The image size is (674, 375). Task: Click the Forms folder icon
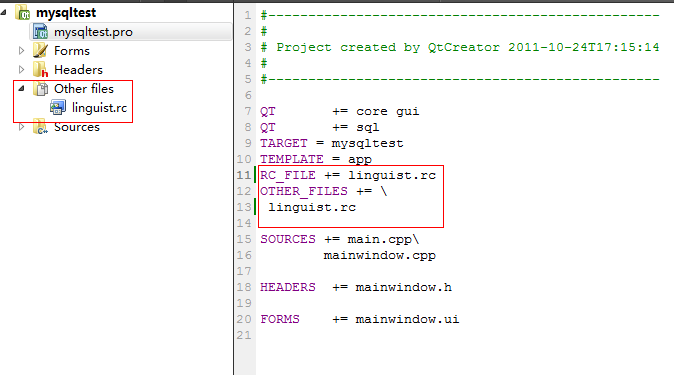41,51
